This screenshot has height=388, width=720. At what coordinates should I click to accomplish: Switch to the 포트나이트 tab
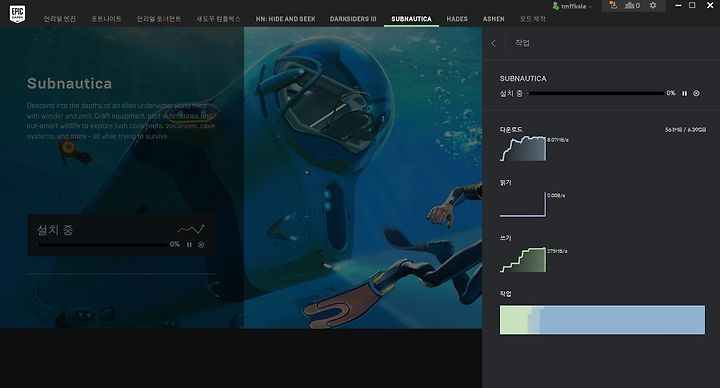click(106, 19)
